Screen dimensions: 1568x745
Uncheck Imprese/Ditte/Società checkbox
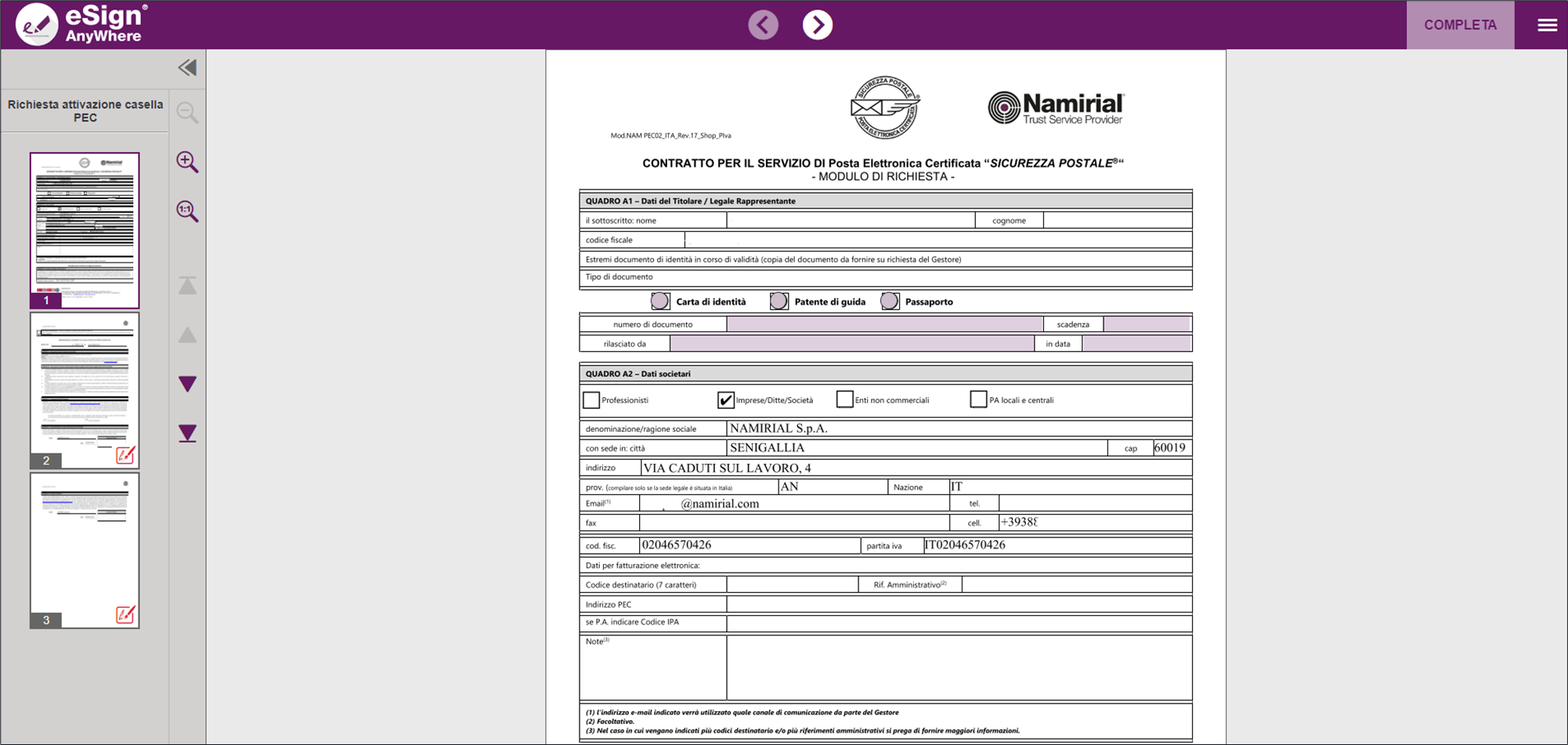725,400
